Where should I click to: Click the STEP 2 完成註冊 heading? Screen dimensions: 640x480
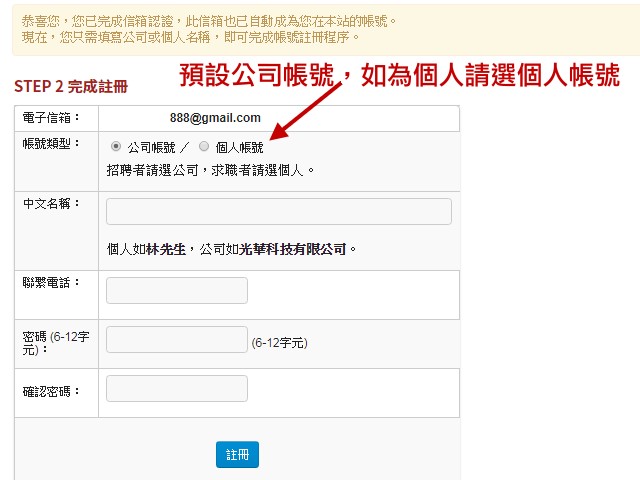71,87
